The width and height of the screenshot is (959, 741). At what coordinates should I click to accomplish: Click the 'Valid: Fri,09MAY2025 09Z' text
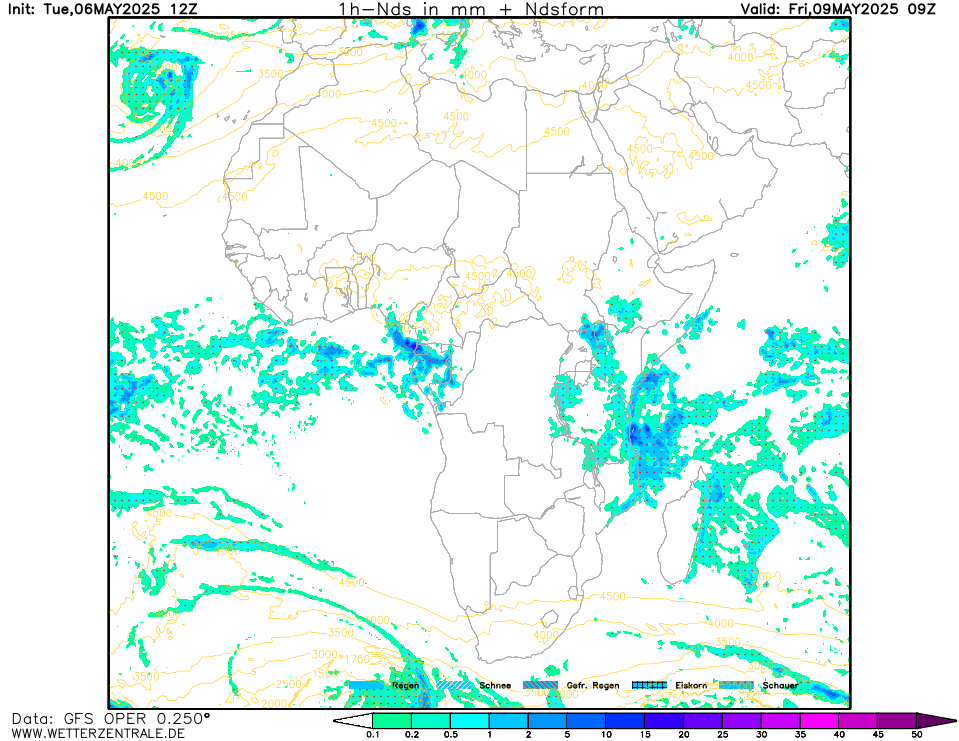(837, 9)
